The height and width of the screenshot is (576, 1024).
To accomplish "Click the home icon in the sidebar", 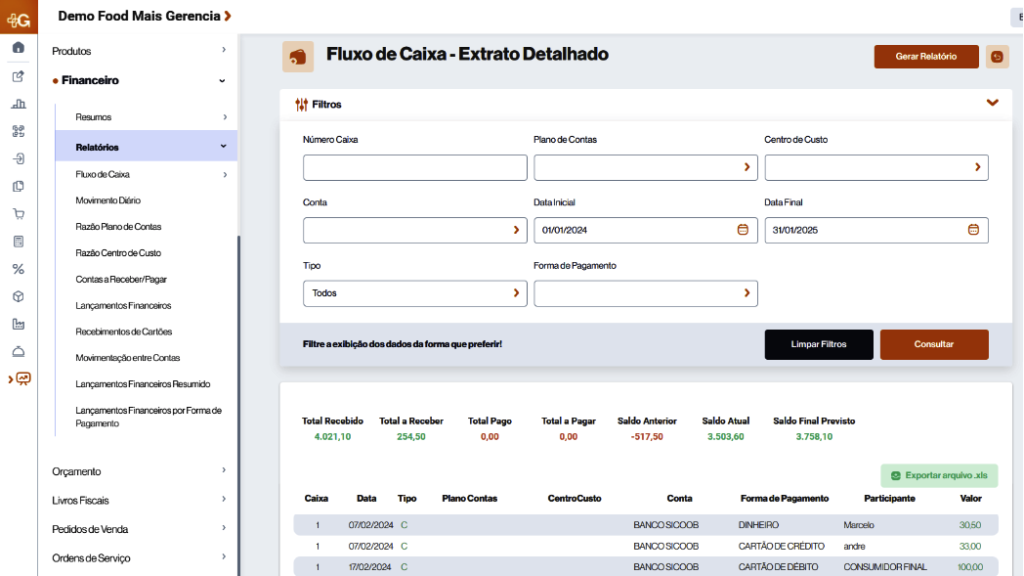I will click(18, 48).
